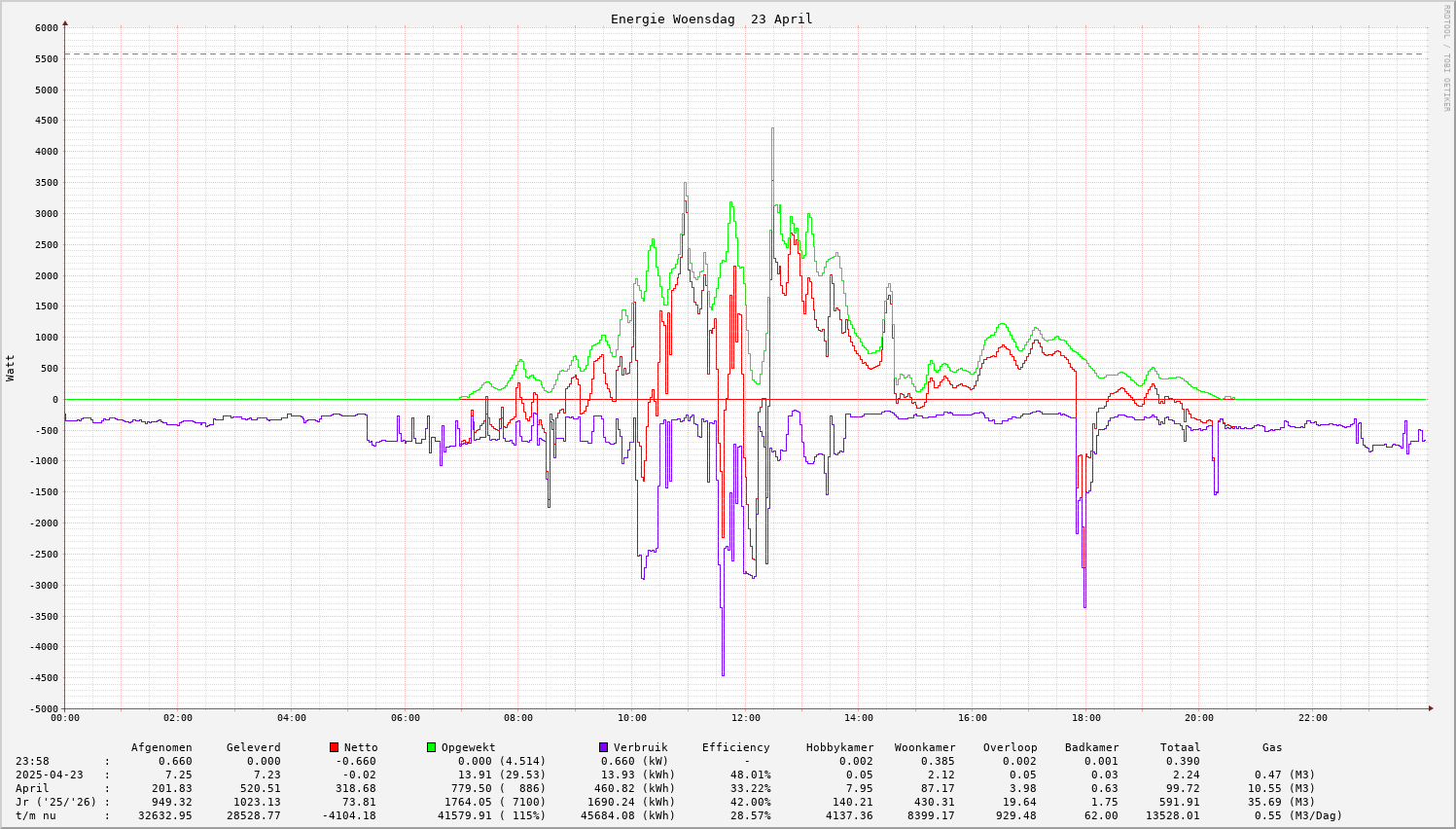Click the Gas column header
Image resolution: width=1456 pixels, height=829 pixels.
1272,747
